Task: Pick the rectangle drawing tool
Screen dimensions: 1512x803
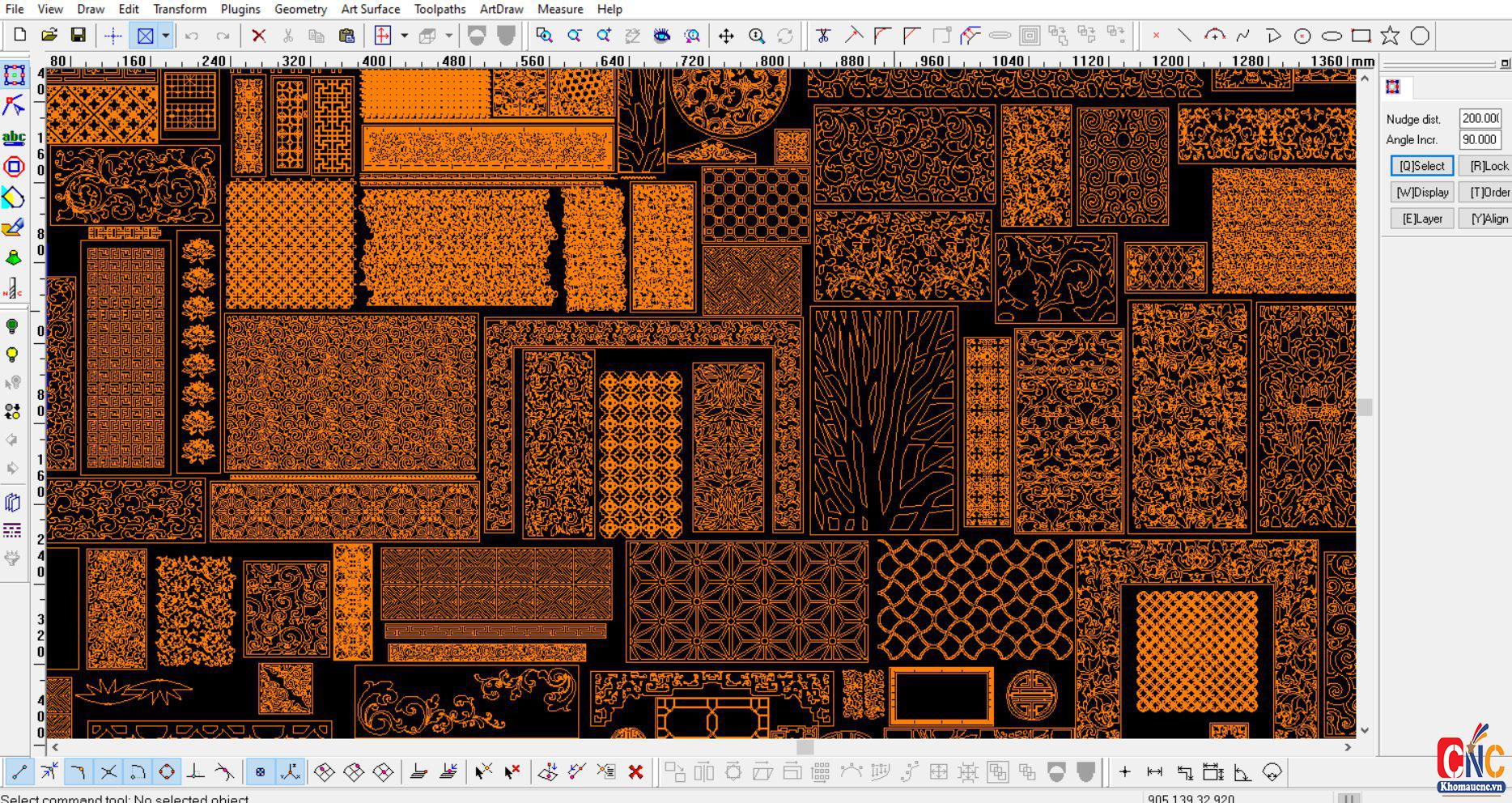Action: [x=1361, y=36]
